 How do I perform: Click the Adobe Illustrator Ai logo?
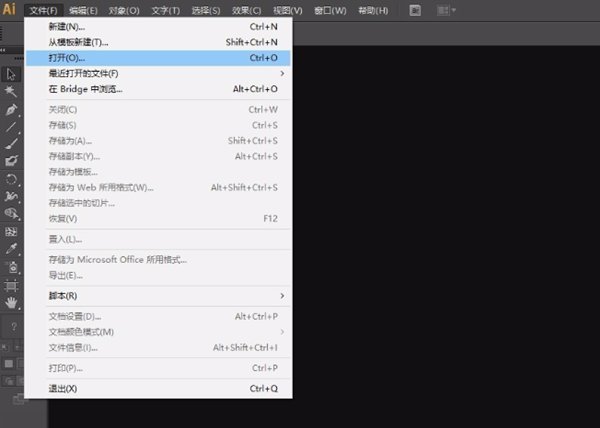tap(9, 8)
